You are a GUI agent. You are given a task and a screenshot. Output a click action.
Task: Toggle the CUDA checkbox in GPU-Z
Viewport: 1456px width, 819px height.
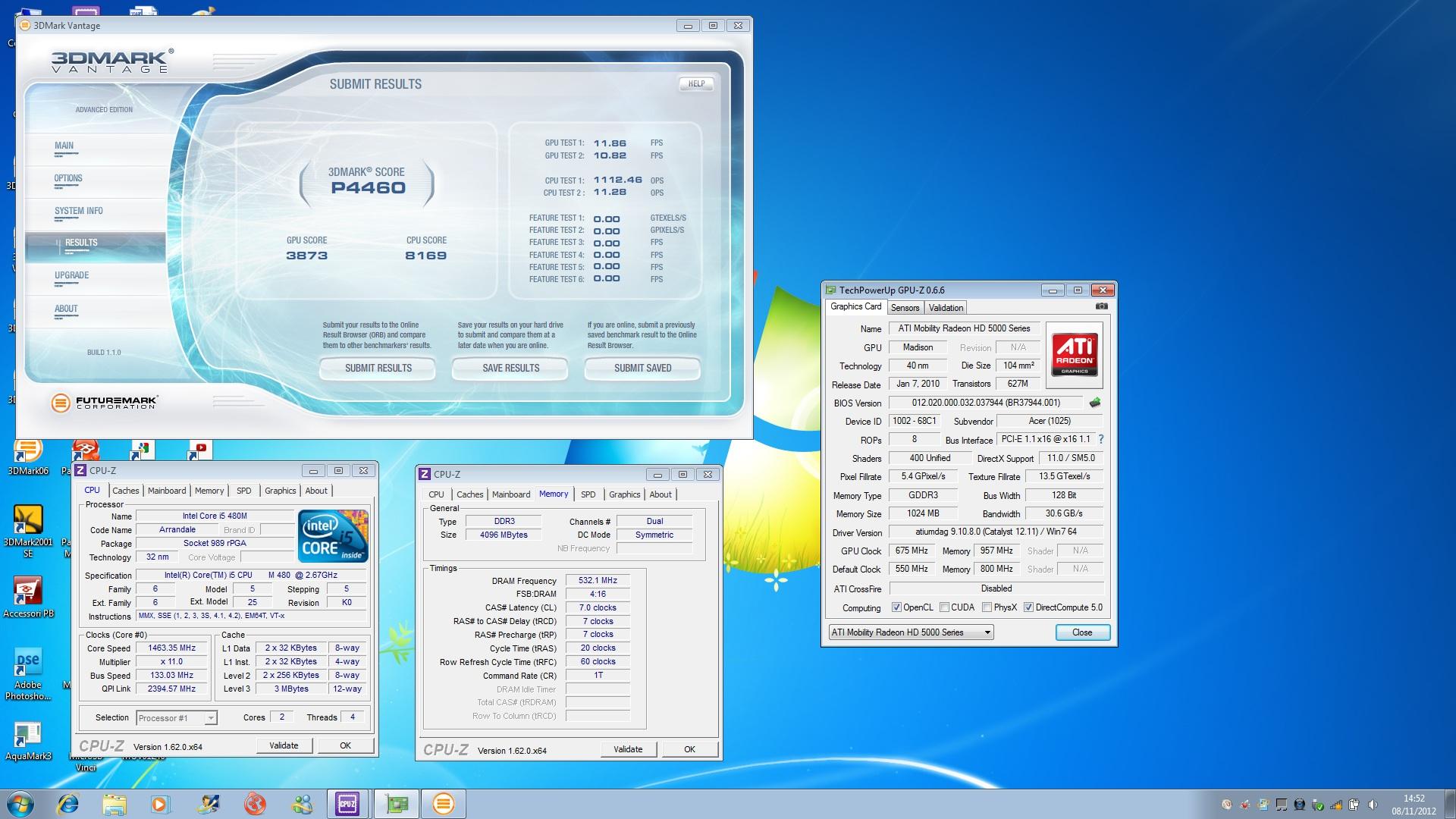point(944,607)
